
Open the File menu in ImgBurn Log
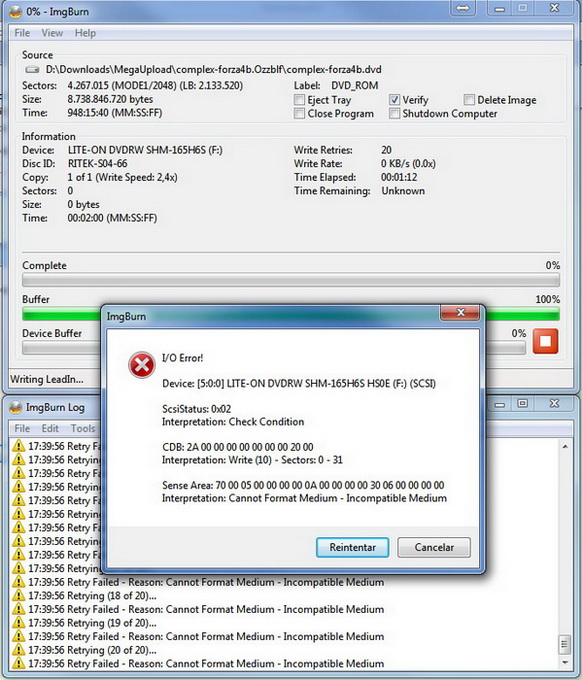click(22, 428)
